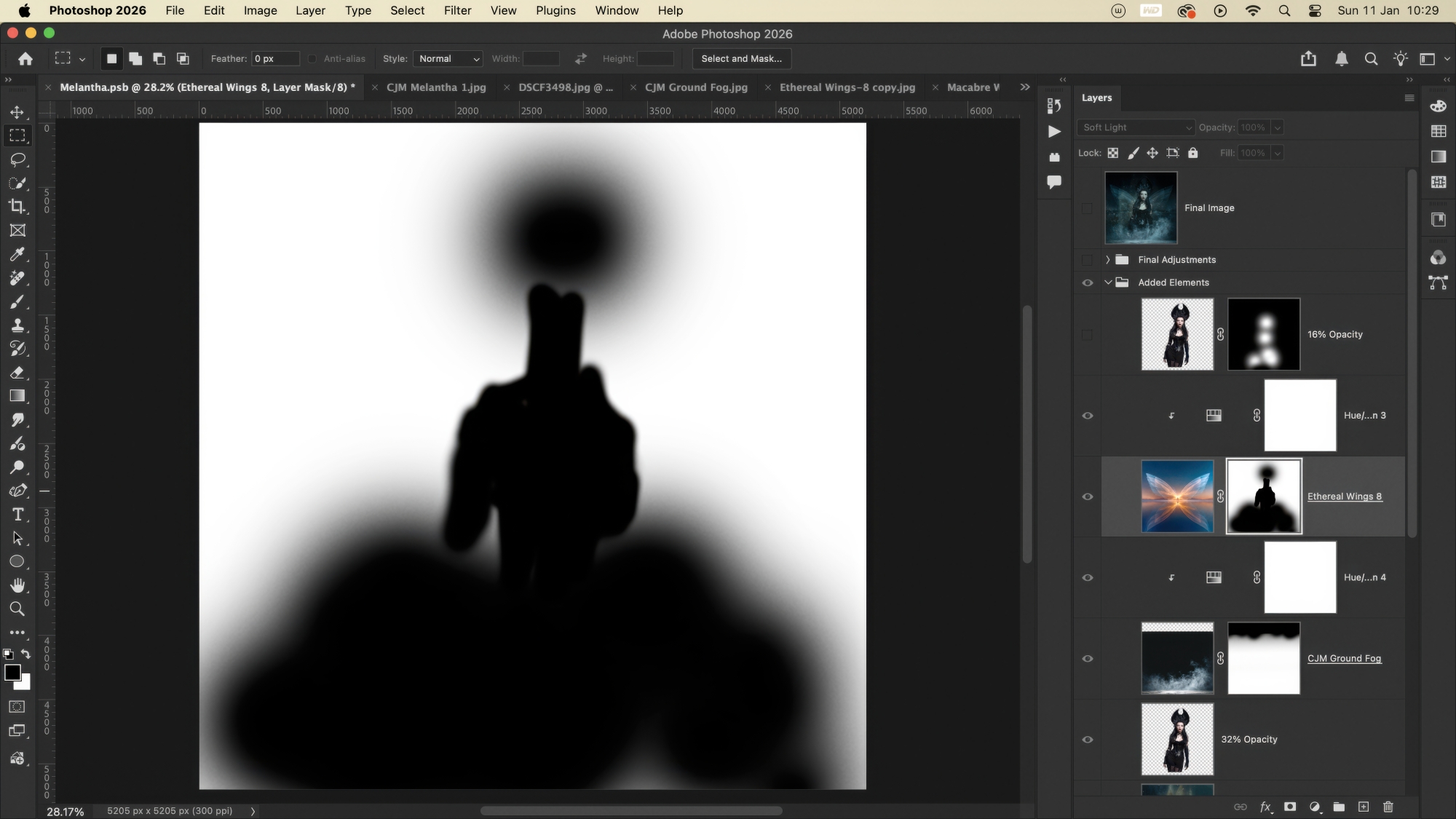Create a new group with folder icon
1456x819 pixels.
click(x=1339, y=807)
